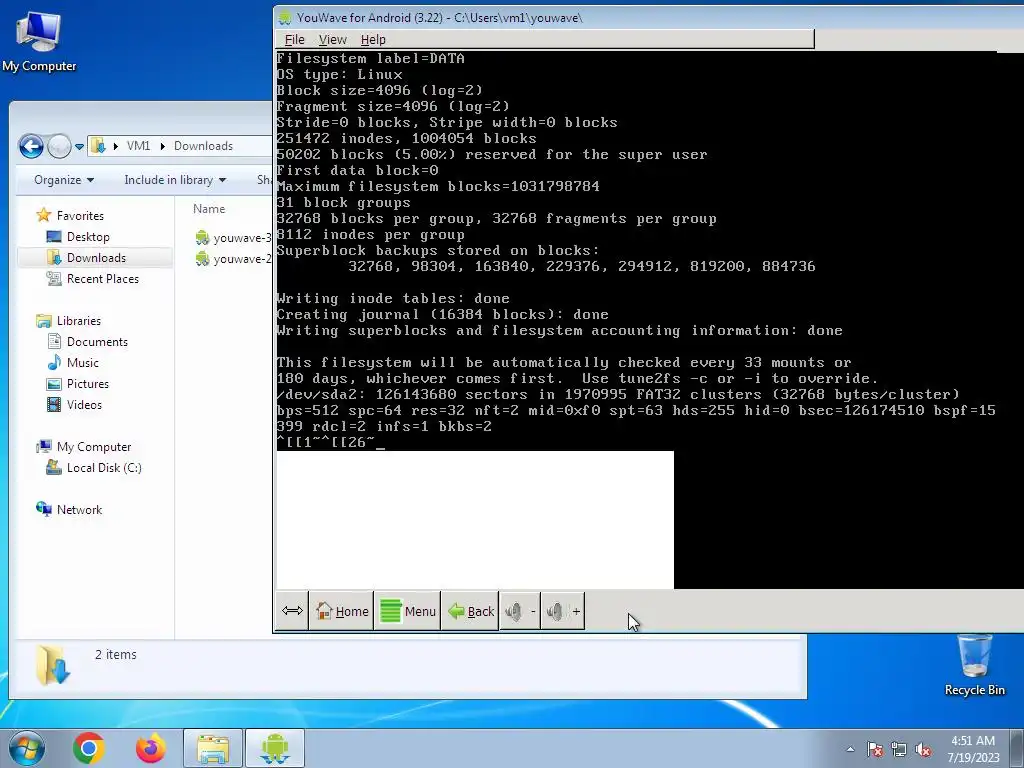
Task: Click the YouWave window title bar
Action: pyautogui.click(x=650, y=18)
